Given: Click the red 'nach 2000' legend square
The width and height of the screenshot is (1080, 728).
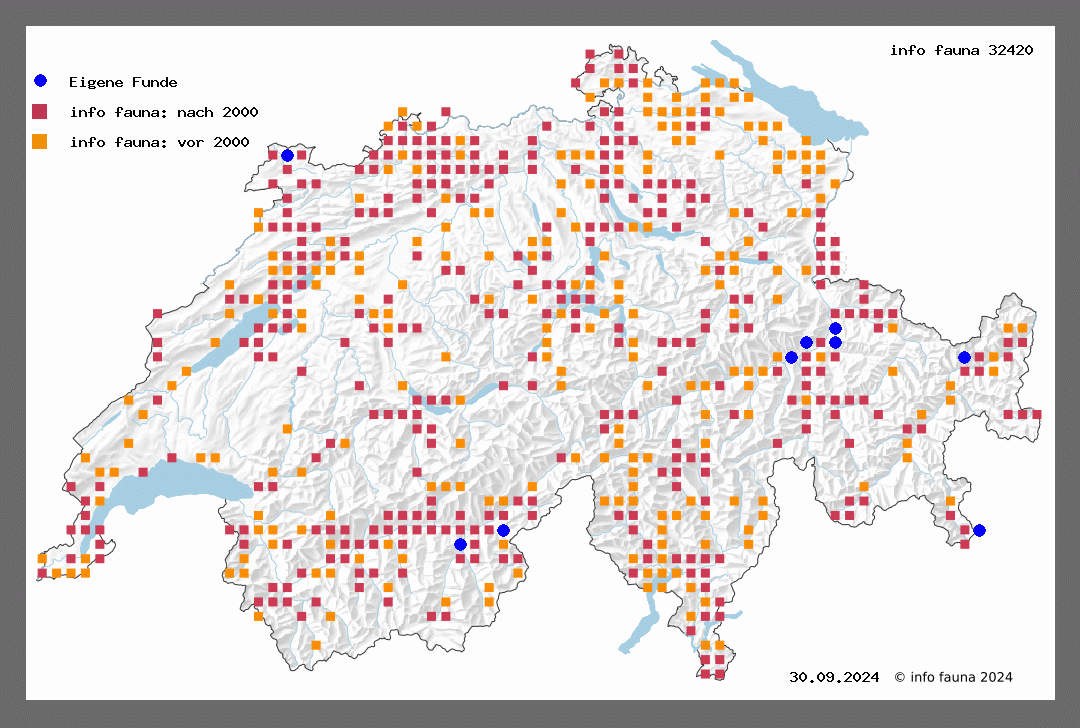Looking at the screenshot, I should 40,111.
